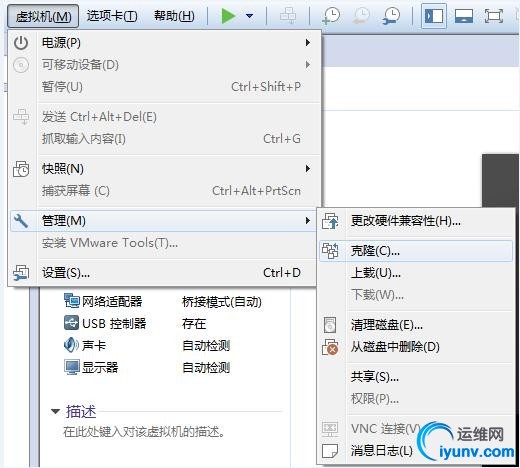Select 网络适配器 device row
Screen dimensions: 520x468
pos(163,302)
